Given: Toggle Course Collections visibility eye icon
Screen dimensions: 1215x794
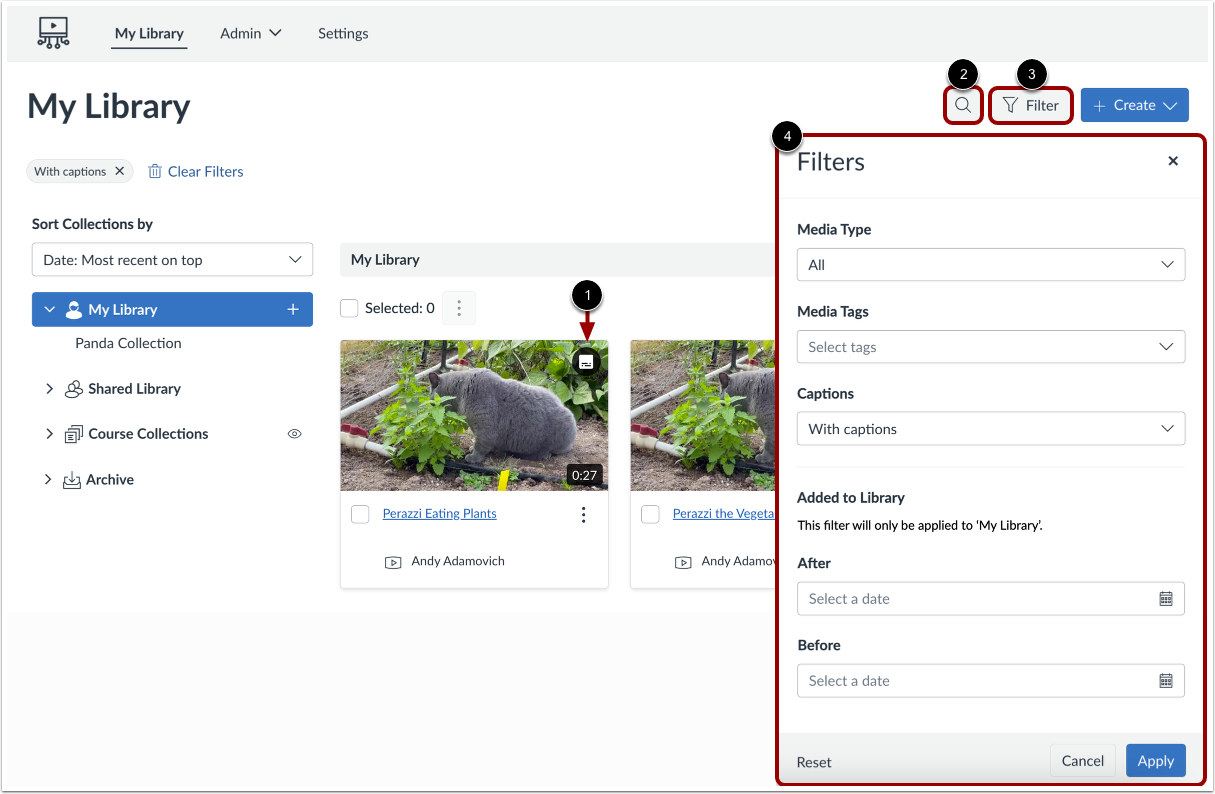Looking at the screenshot, I should click(294, 434).
